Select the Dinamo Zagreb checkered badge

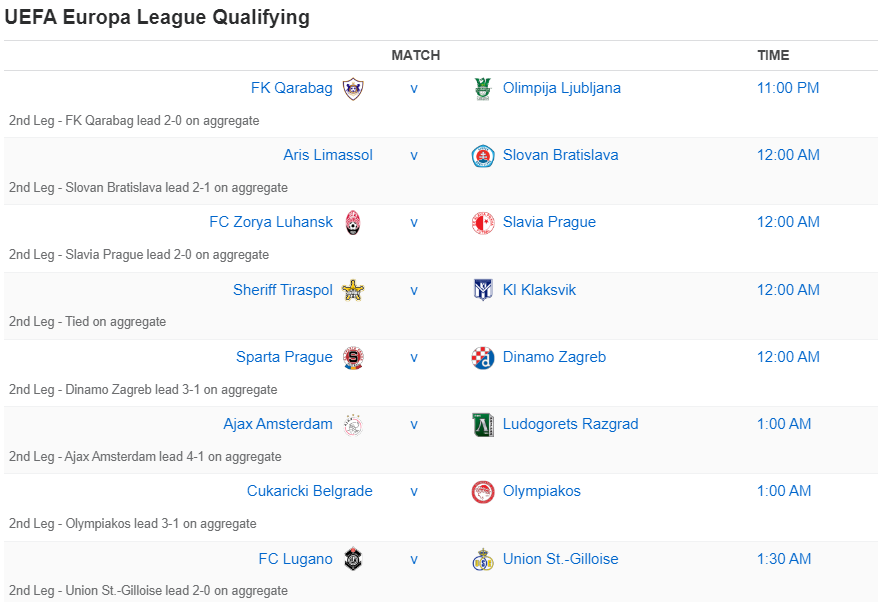coord(483,357)
